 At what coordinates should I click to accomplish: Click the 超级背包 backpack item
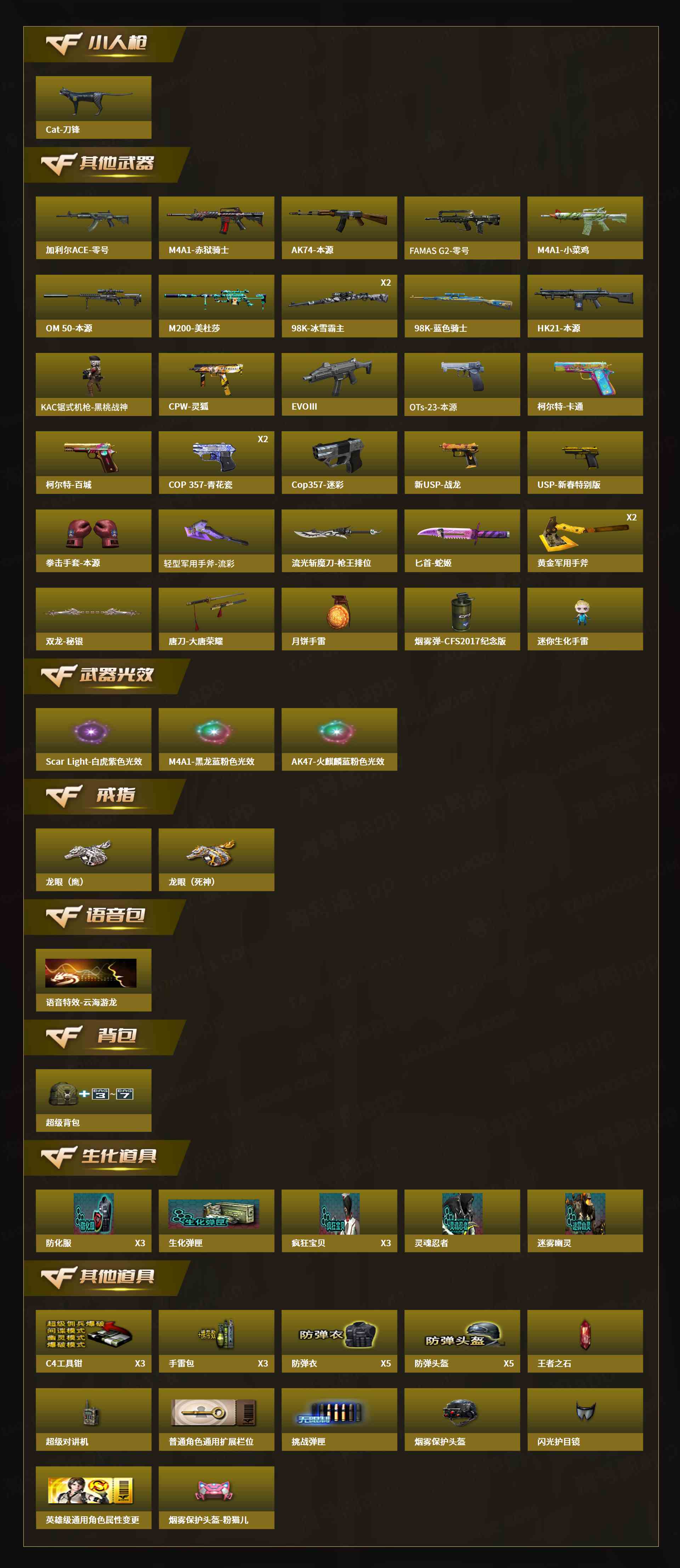point(93,1101)
